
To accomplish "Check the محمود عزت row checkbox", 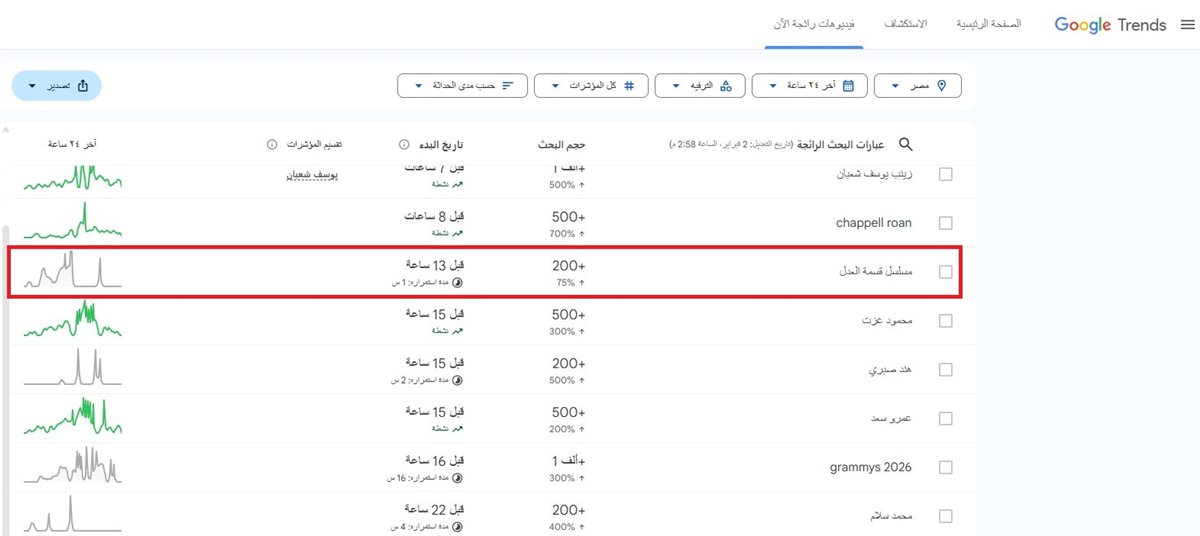I will pos(946,321).
